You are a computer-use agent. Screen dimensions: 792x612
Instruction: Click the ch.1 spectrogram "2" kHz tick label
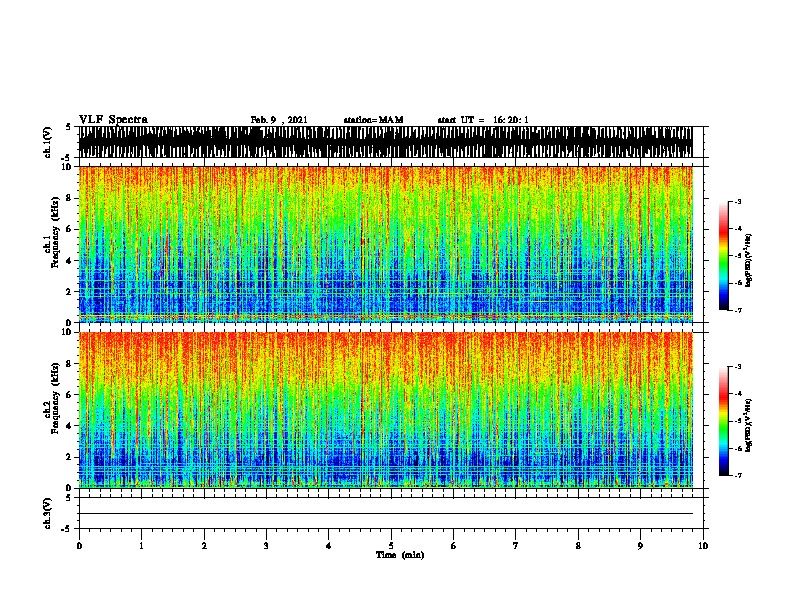point(70,291)
